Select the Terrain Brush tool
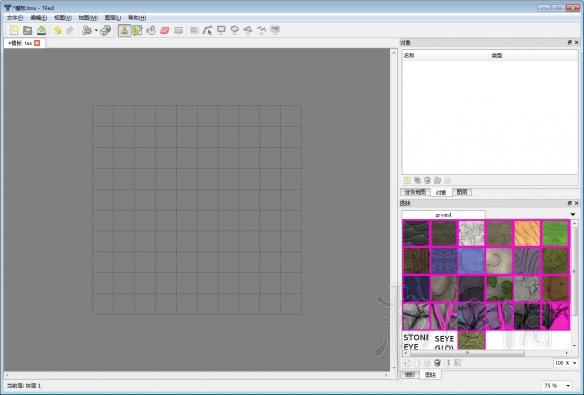Viewport: 584px width, 395px height. pyautogui.click(x=137, y=31)
